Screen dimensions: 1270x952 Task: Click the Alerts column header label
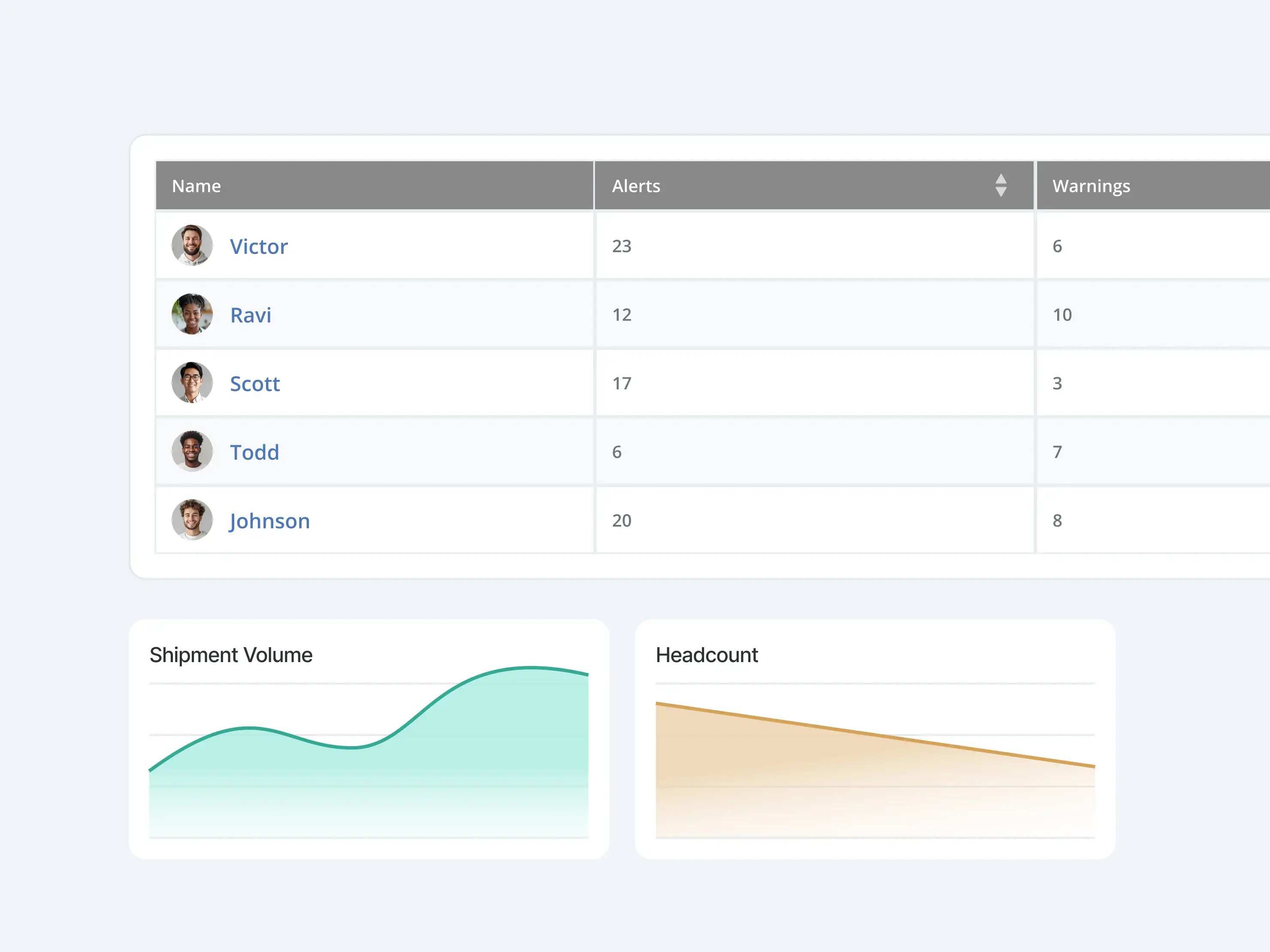click(x=635, y=186)
